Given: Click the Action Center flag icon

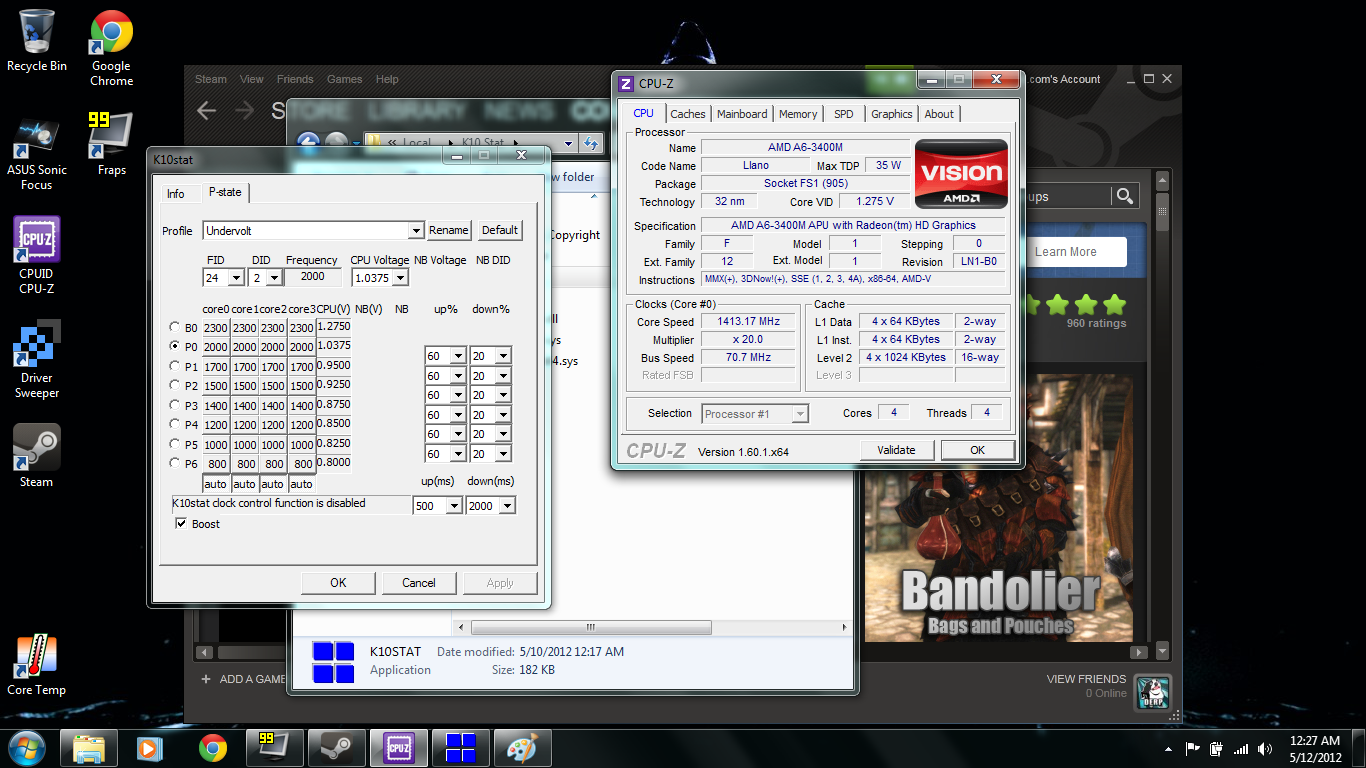Looking at the screenshot, I should click(1193, 748).
